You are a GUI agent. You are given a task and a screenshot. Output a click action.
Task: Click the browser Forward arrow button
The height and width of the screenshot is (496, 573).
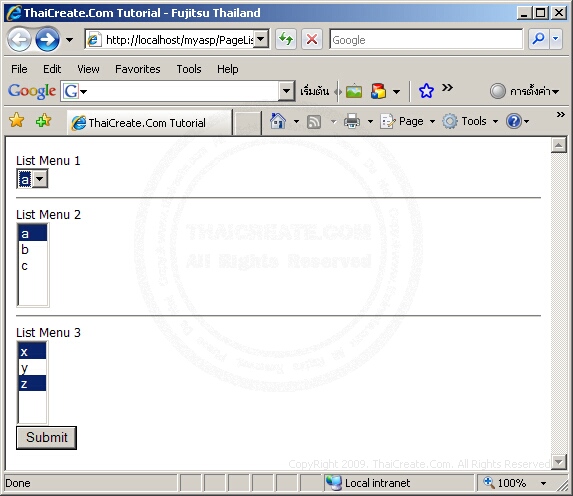48,39
